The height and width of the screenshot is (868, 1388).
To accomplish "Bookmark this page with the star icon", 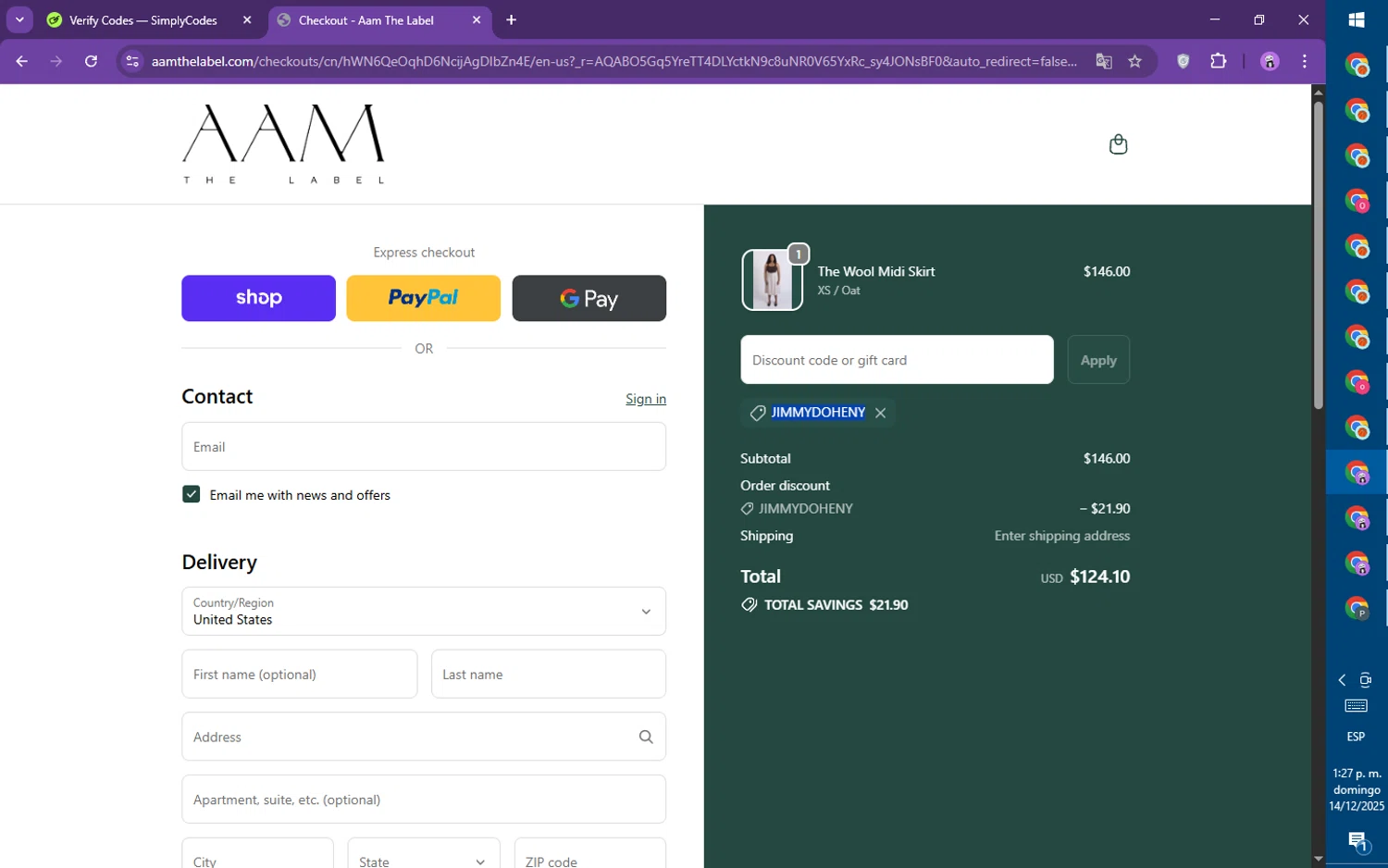I will click(x=1134, y=61).
